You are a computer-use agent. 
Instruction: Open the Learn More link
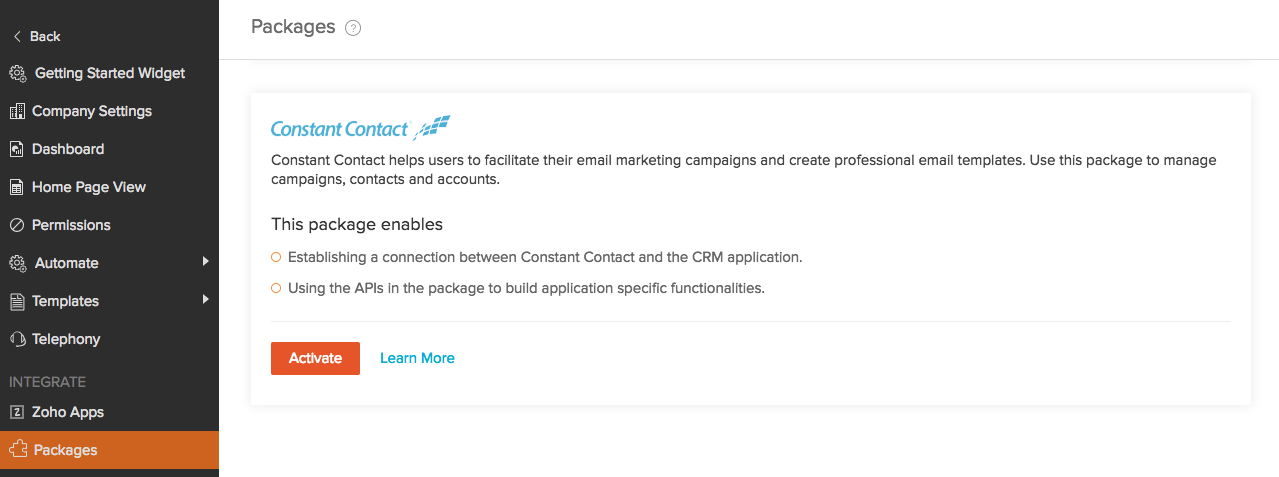click(x=417, y=358)
